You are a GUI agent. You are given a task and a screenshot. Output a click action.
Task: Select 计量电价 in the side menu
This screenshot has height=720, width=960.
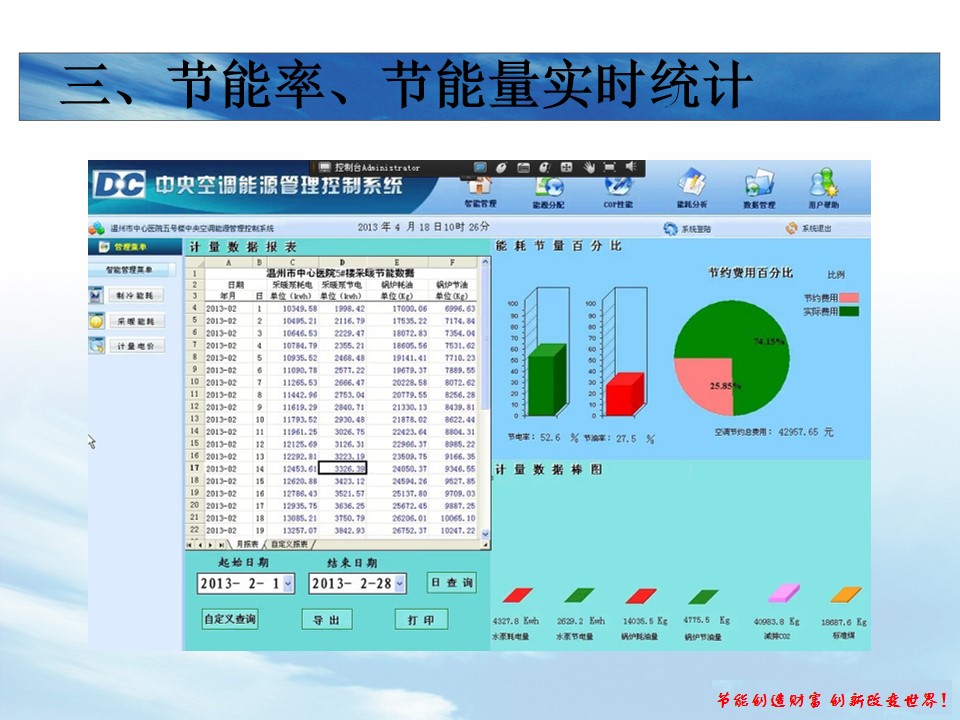click(x=136, y=347)
